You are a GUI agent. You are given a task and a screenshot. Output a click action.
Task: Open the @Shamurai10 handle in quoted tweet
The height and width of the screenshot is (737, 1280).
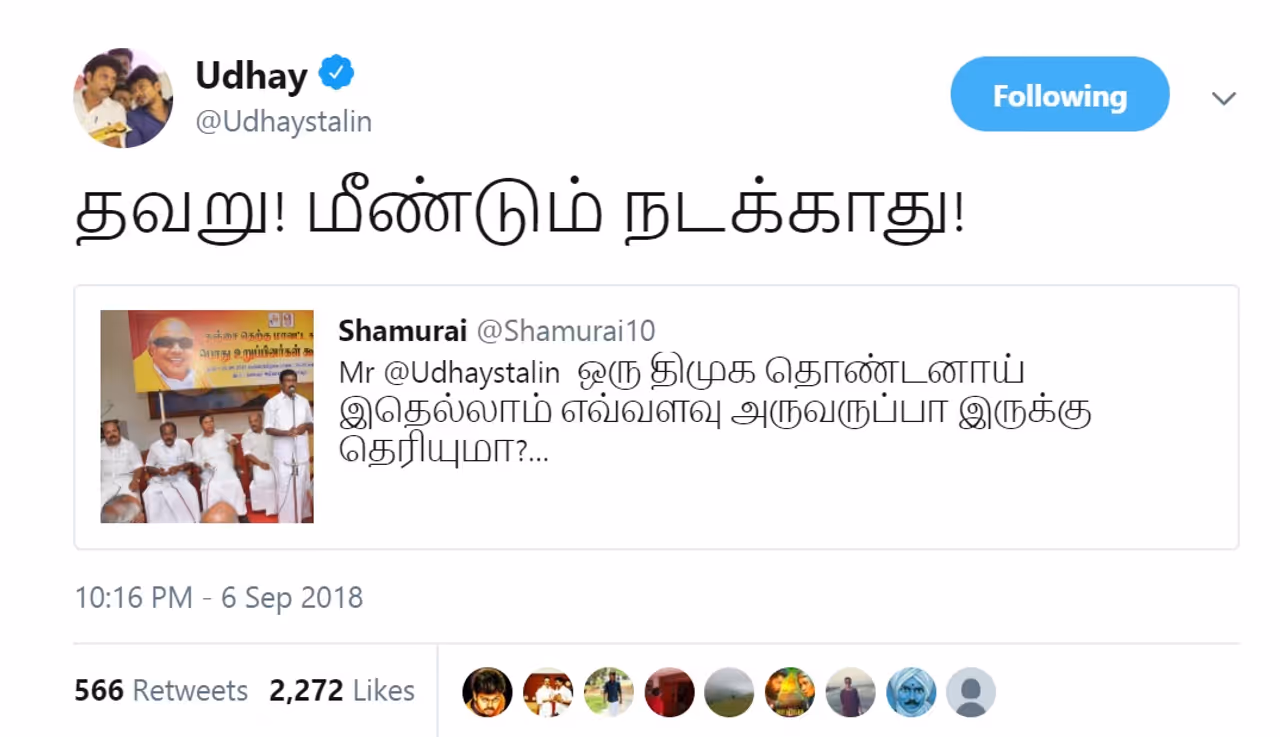point(565,331)
